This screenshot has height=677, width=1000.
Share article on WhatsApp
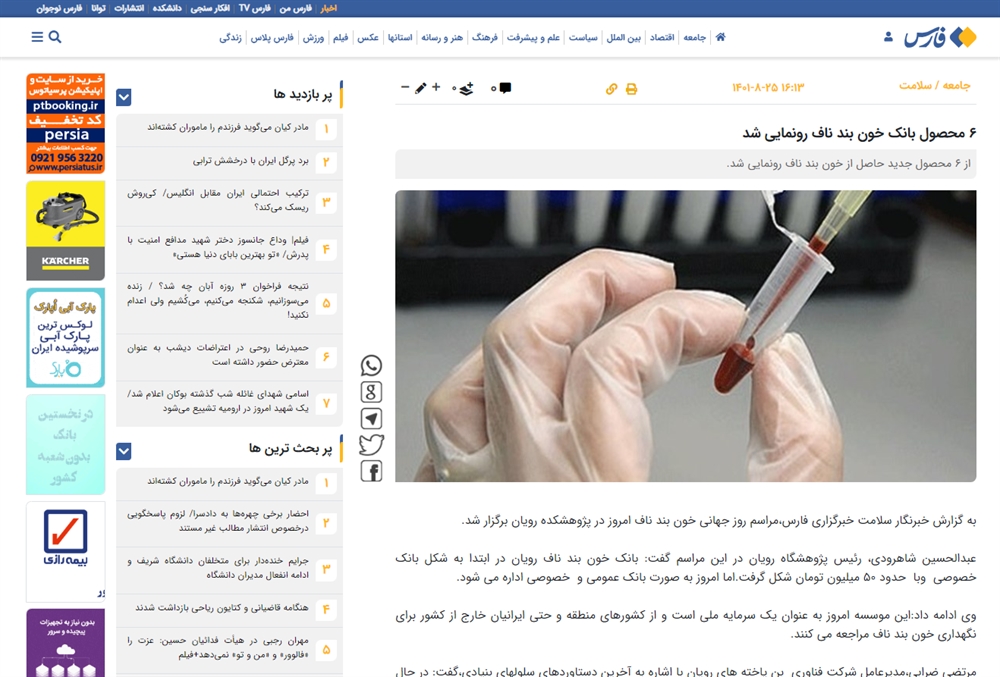click(371, 365)
